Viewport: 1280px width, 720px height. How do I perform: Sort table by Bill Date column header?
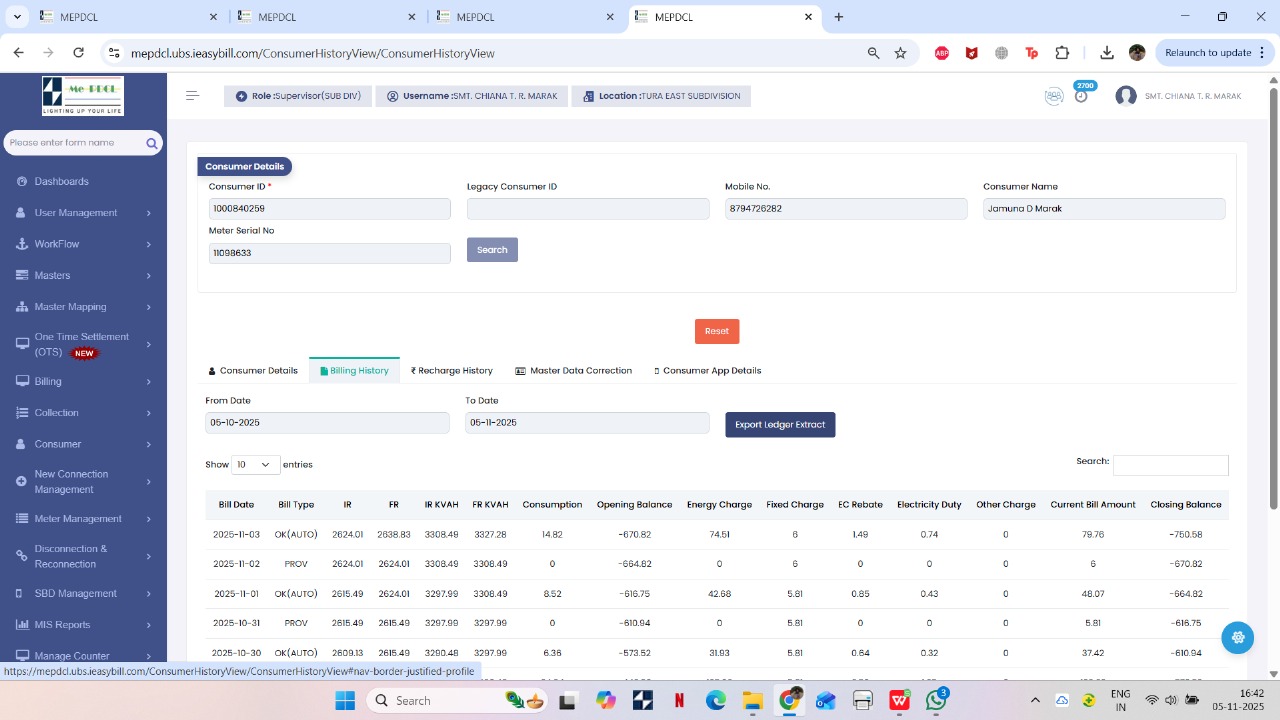[x=236, y=505]
